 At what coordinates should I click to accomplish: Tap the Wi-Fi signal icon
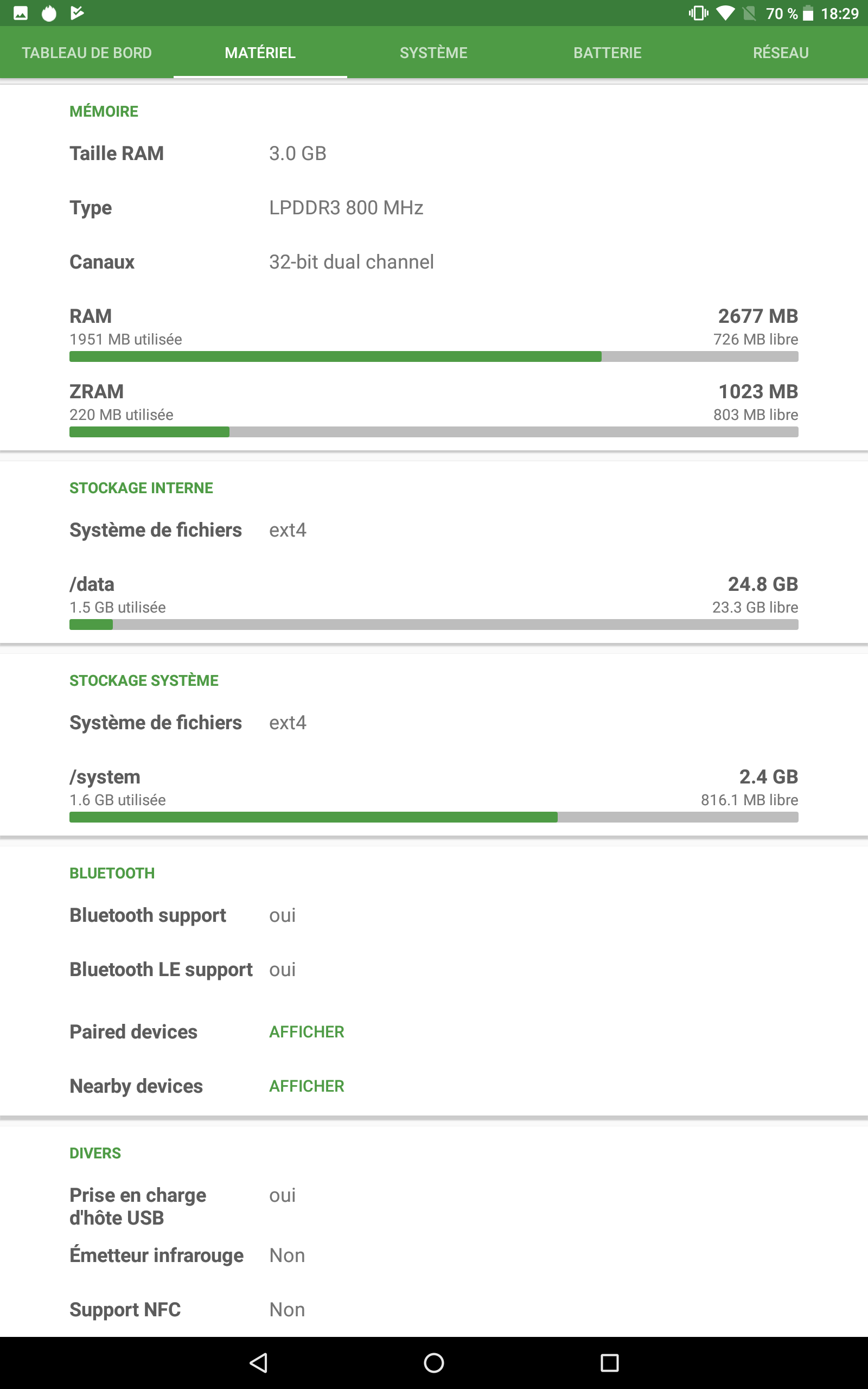[x=725, y=13]
